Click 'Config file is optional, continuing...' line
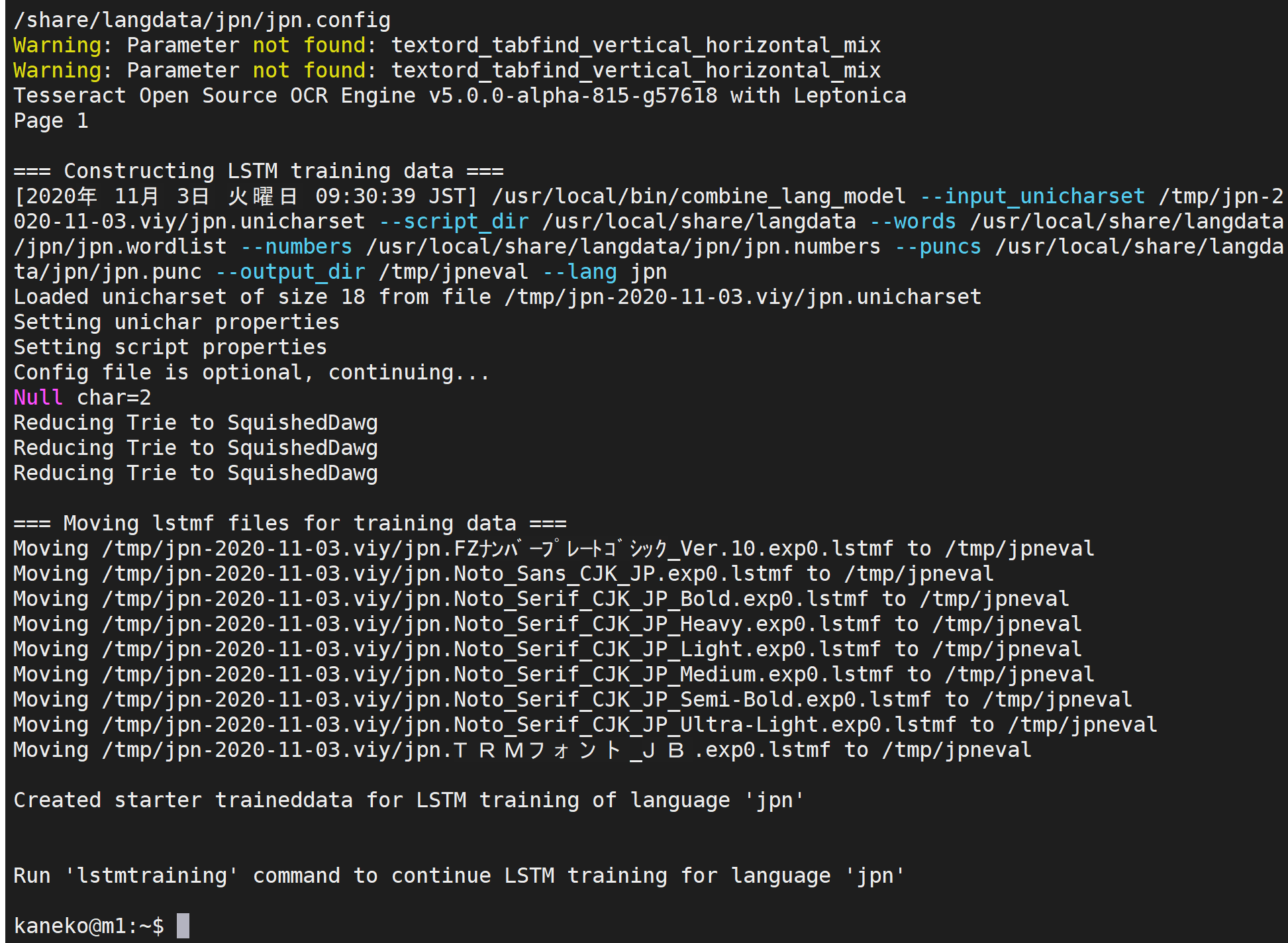Screen dimensions: 1288x943 (252, 373)
